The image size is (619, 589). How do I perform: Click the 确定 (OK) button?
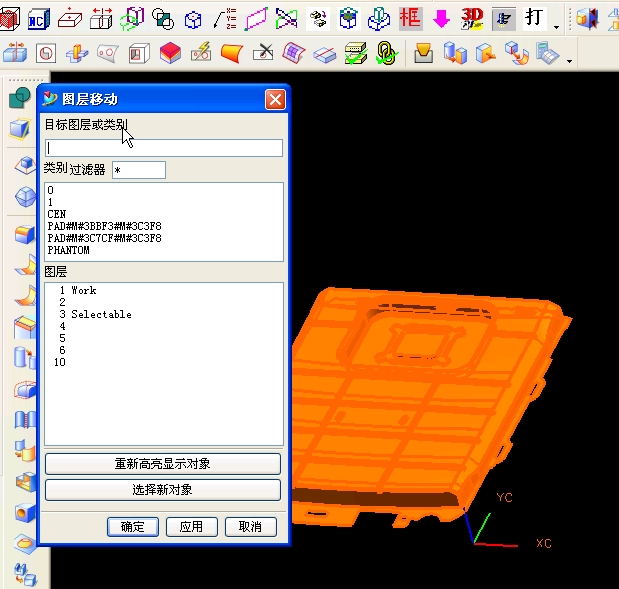point(133,527)
